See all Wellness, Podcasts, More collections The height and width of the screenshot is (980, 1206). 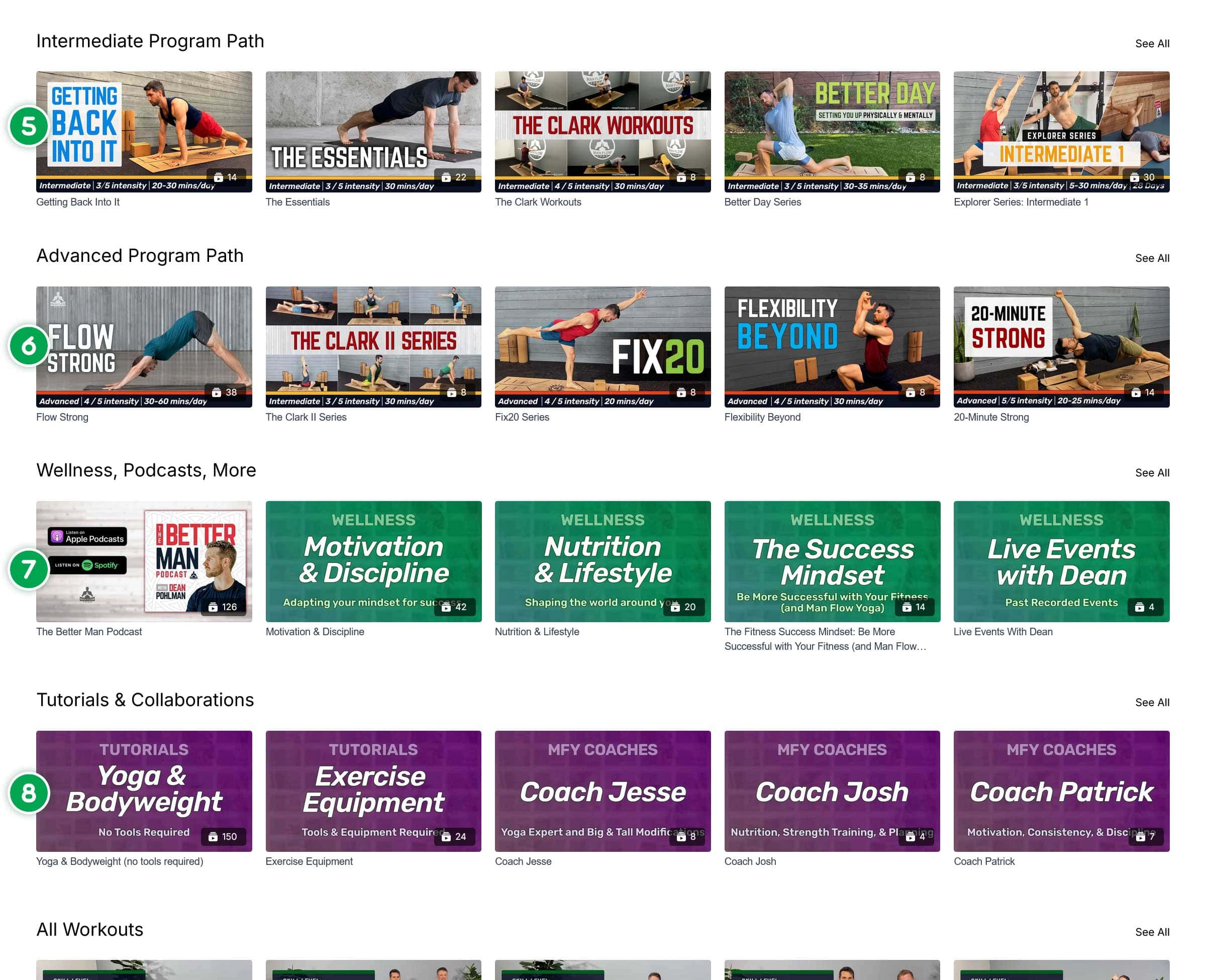[1151, 473]
